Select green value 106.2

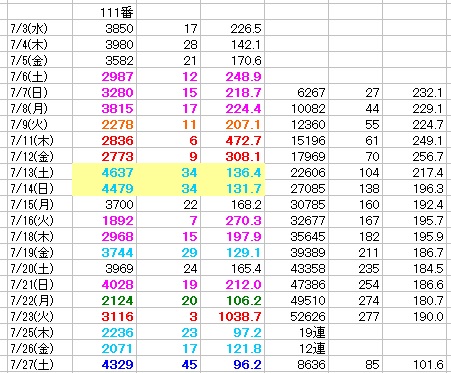pos(233,301)
